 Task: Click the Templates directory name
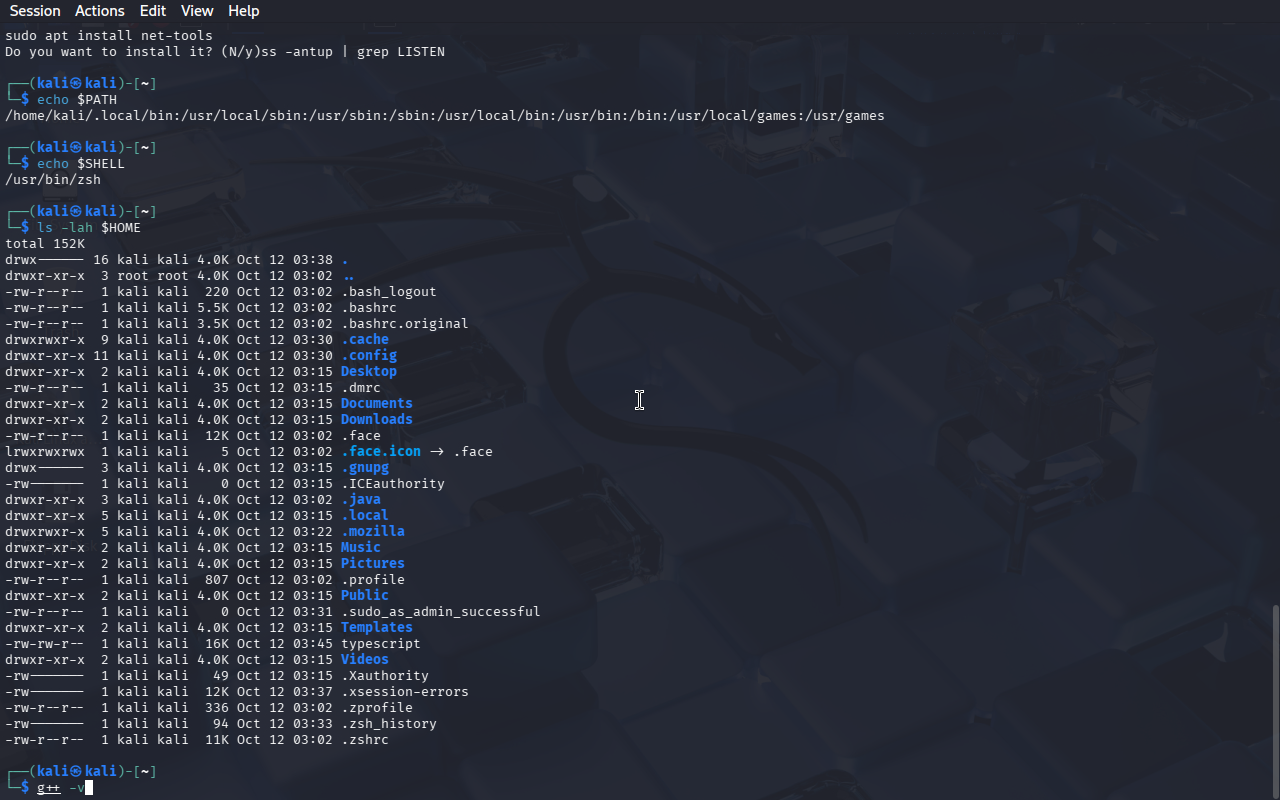point(376,627)
